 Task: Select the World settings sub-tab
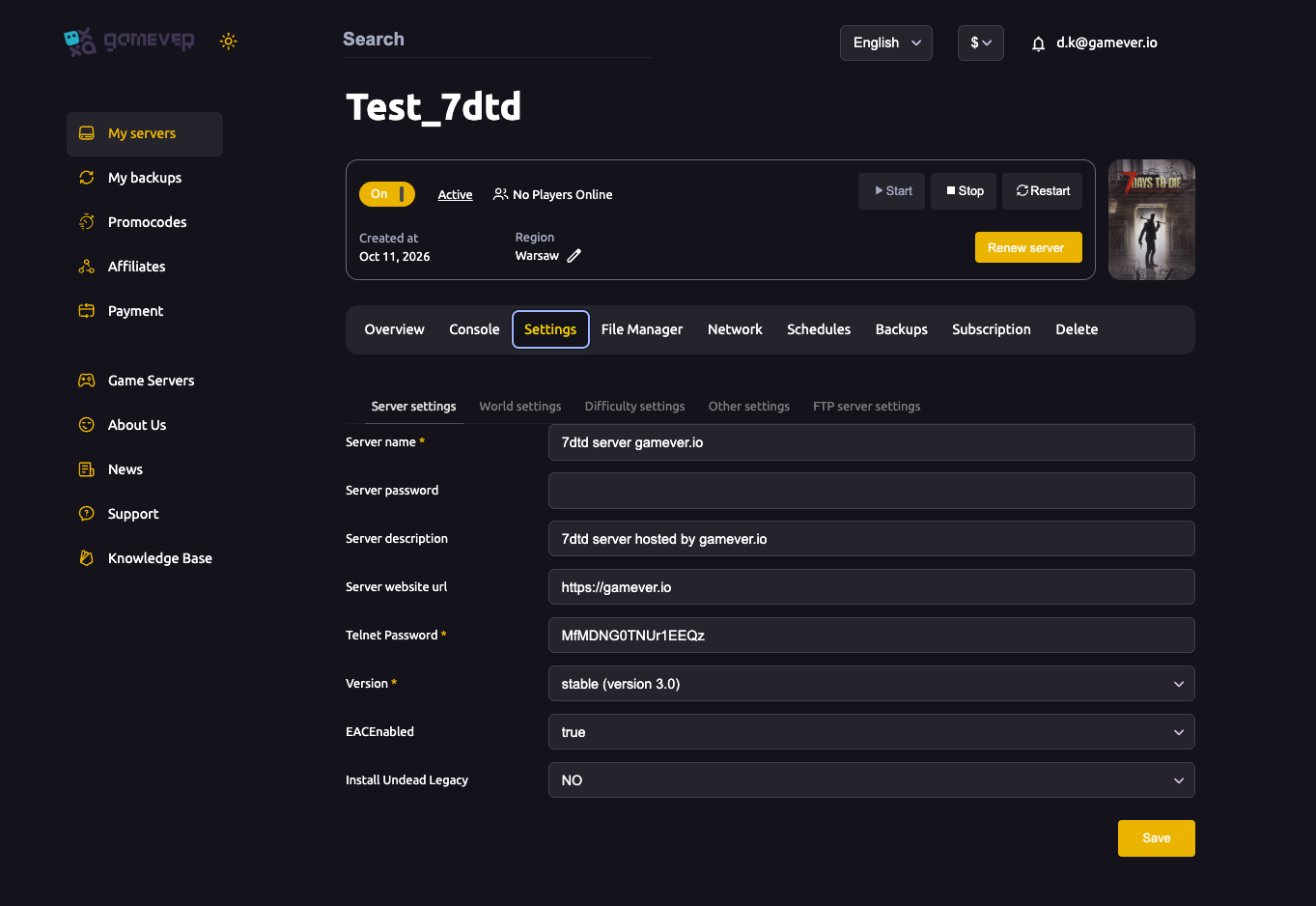(520, 407)
